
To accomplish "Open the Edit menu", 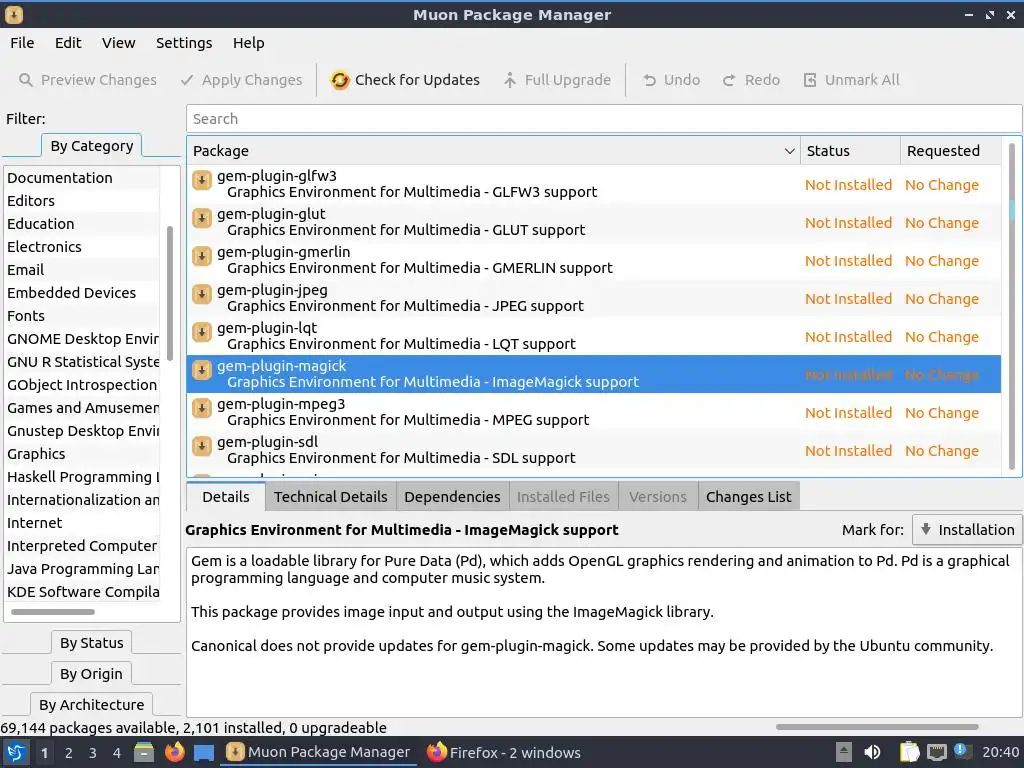I will (68, 43).
